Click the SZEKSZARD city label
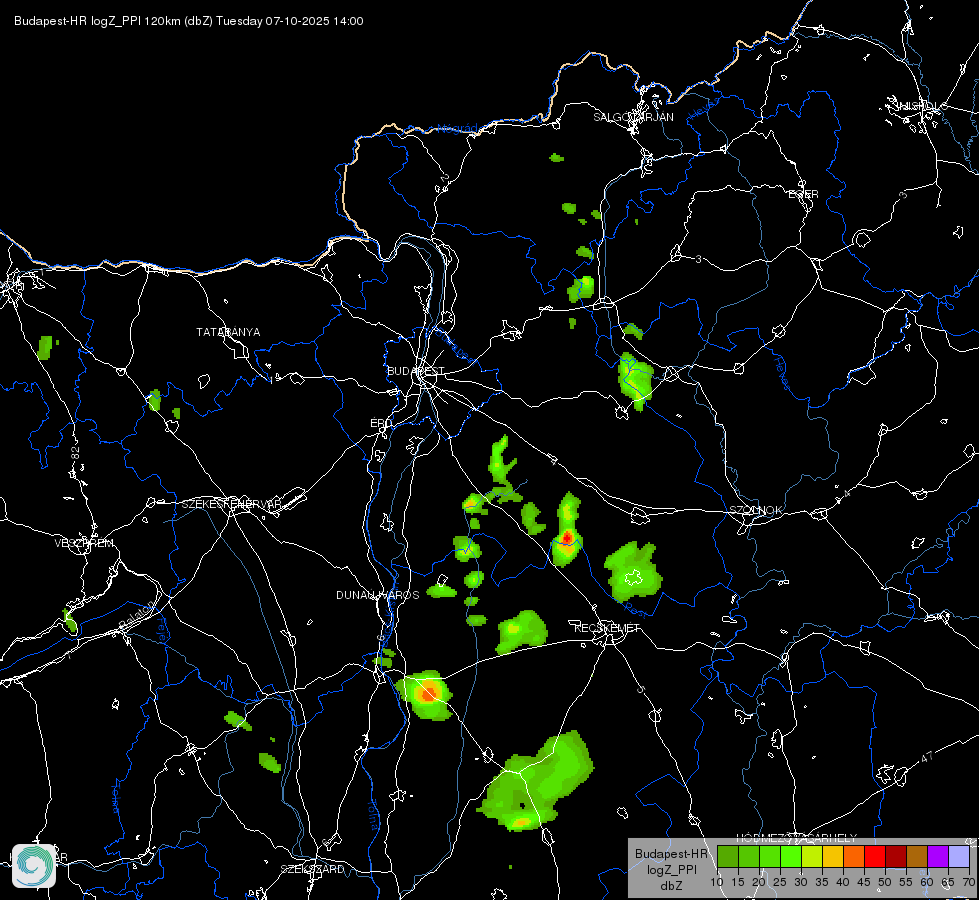Image resolution: width=979 pixels, height=900 pixels. coord(312,869)
